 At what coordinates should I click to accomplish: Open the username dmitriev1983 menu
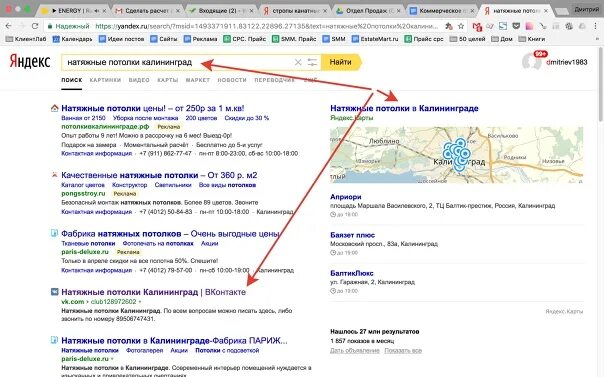tap(567, 62)
